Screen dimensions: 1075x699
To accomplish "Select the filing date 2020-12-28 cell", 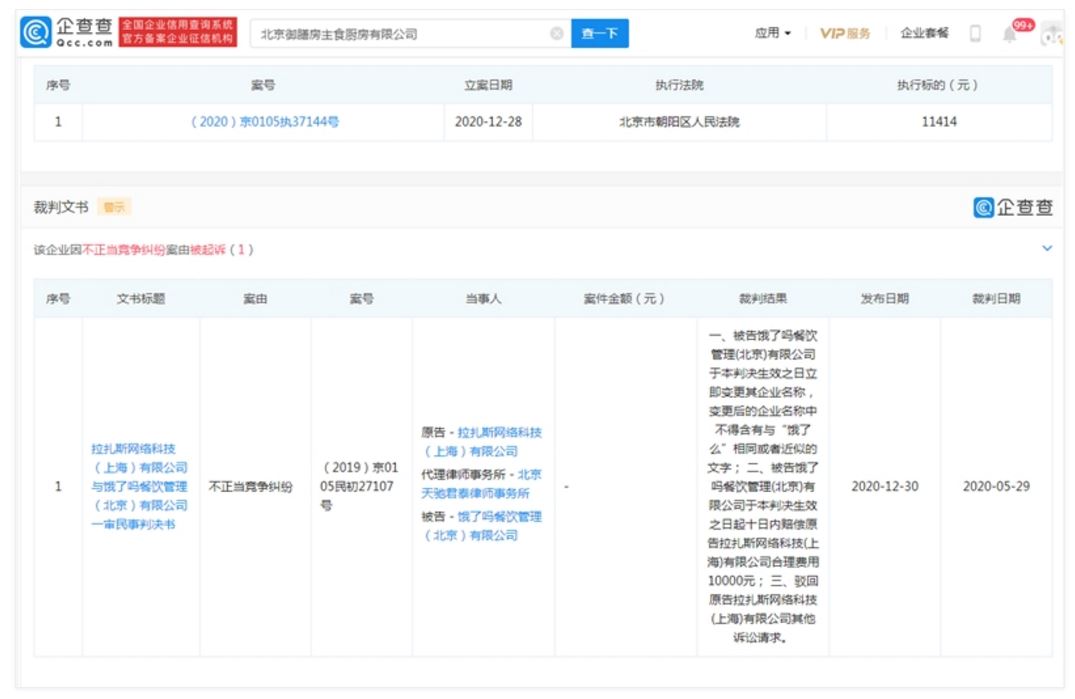I will (x=488, y=121).
